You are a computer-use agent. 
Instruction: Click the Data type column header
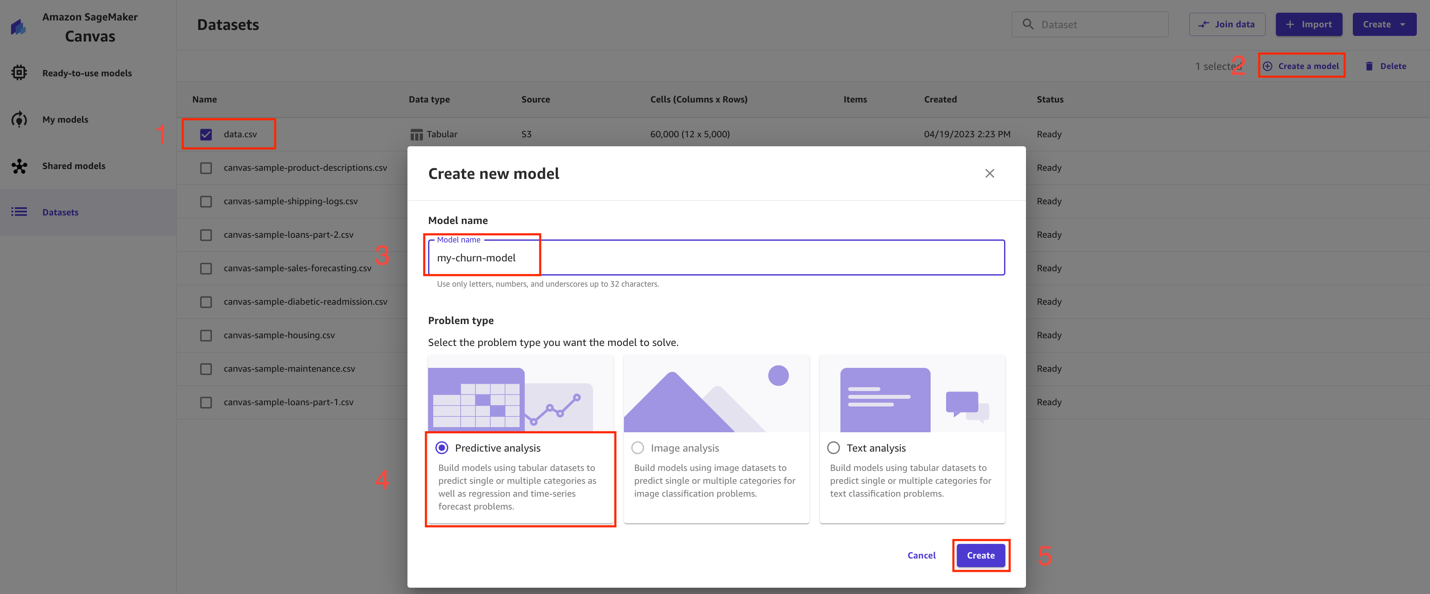pyautogui.click(x=429, y=100)
